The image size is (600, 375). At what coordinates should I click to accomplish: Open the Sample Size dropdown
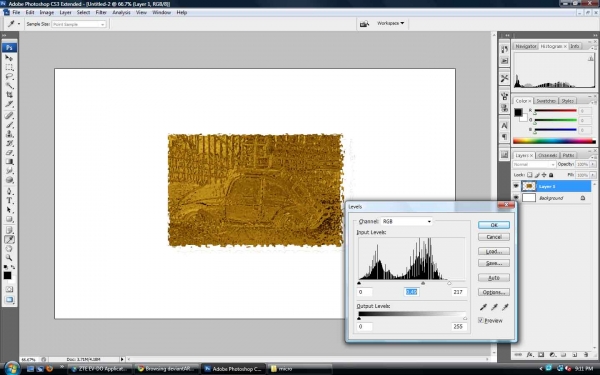[x=78, y=24]
